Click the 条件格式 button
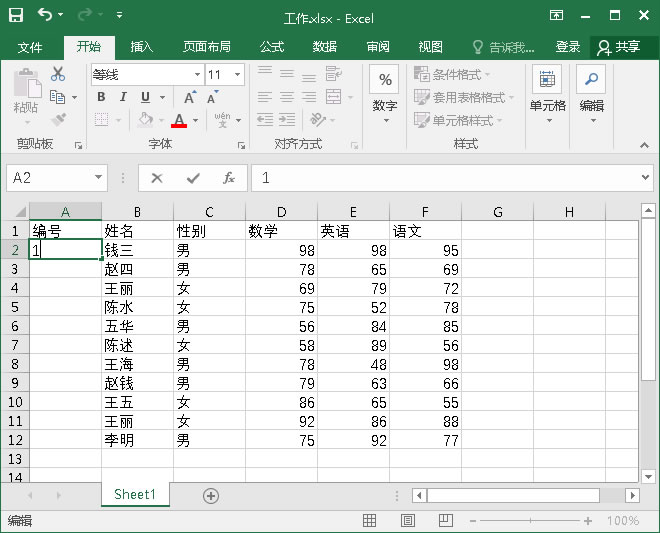This screenshot has height=533, width=660. tap(452, 75)
